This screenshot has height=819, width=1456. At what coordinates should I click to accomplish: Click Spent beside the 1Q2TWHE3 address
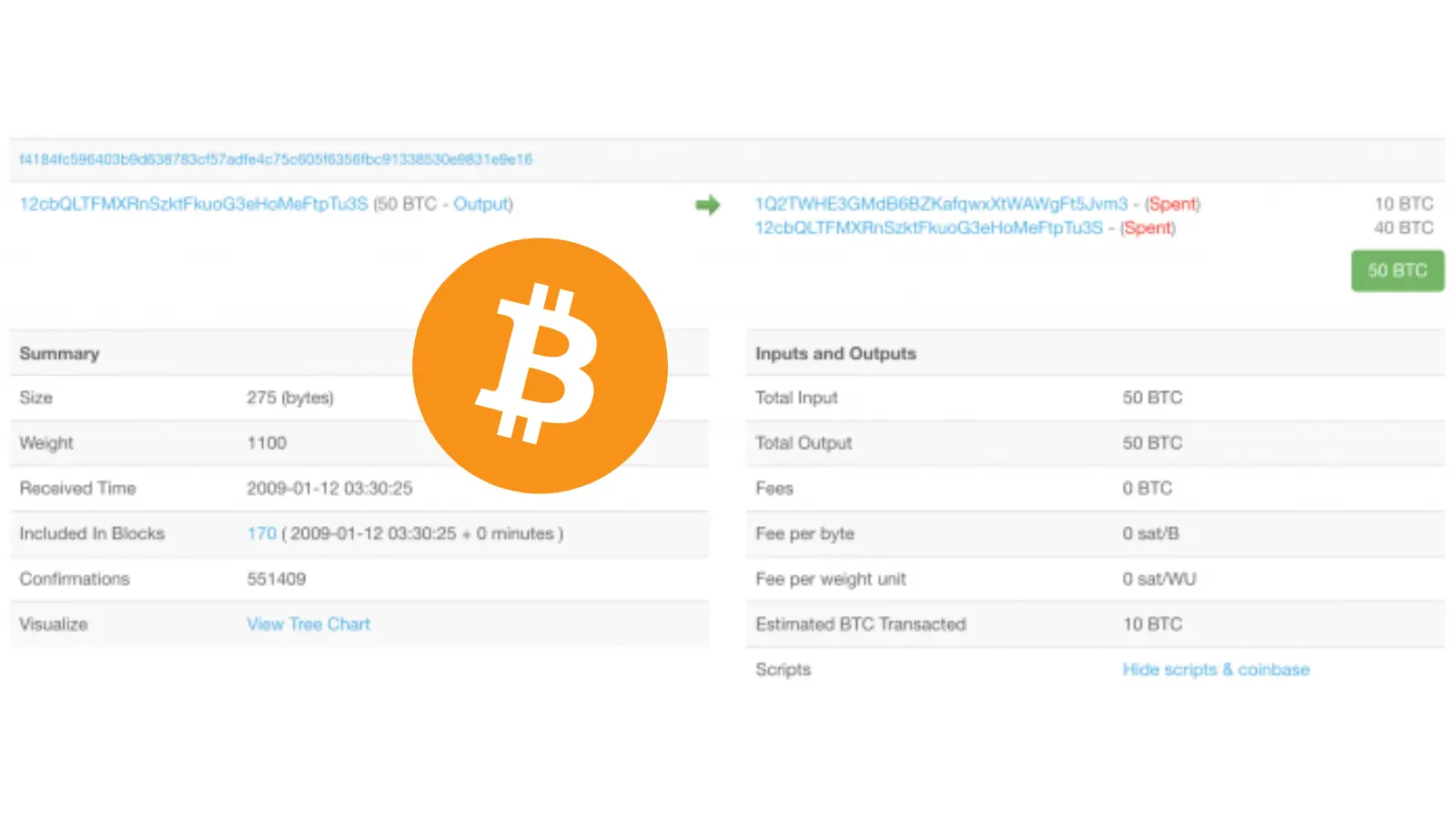tap(1172, 204)
